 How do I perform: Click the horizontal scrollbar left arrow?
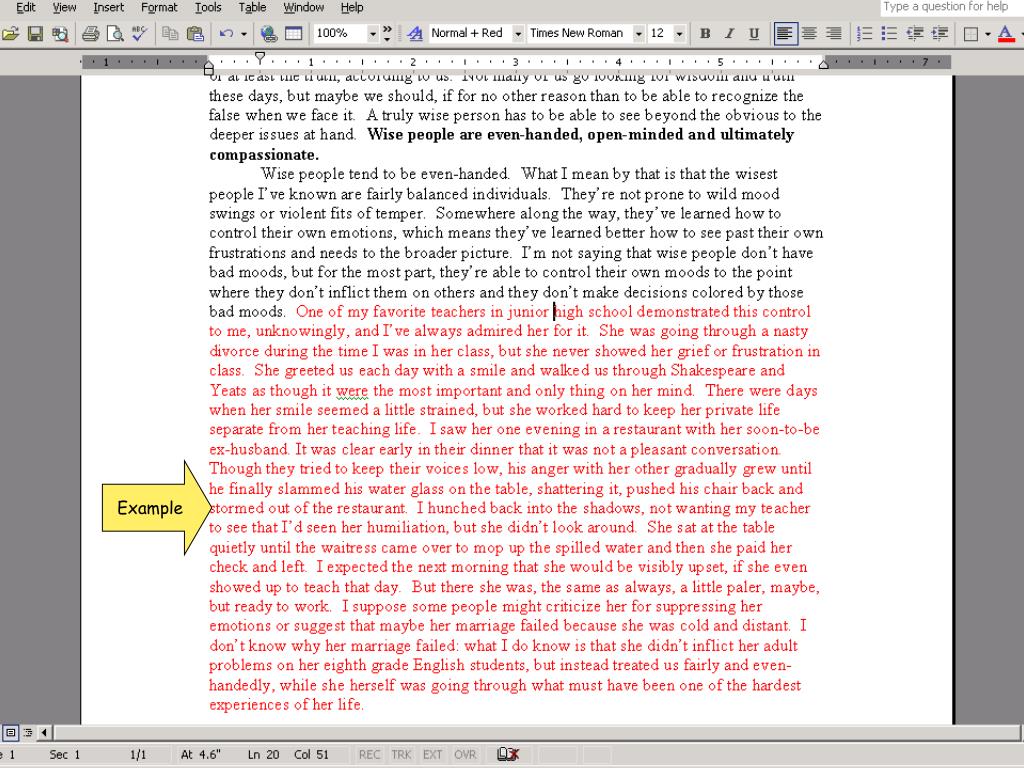point(44,733)
